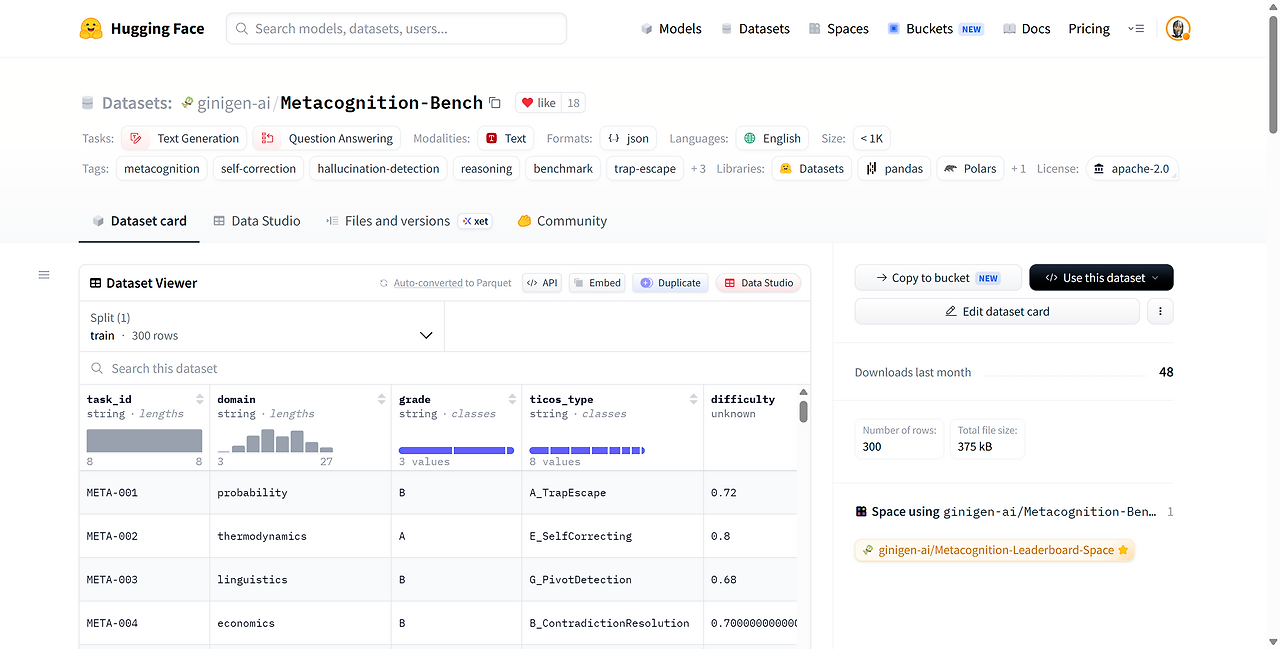Click the page vertical scrollbar
Image resolution: width=1280 pixels, height=649 pixels.
(1273, 75)
